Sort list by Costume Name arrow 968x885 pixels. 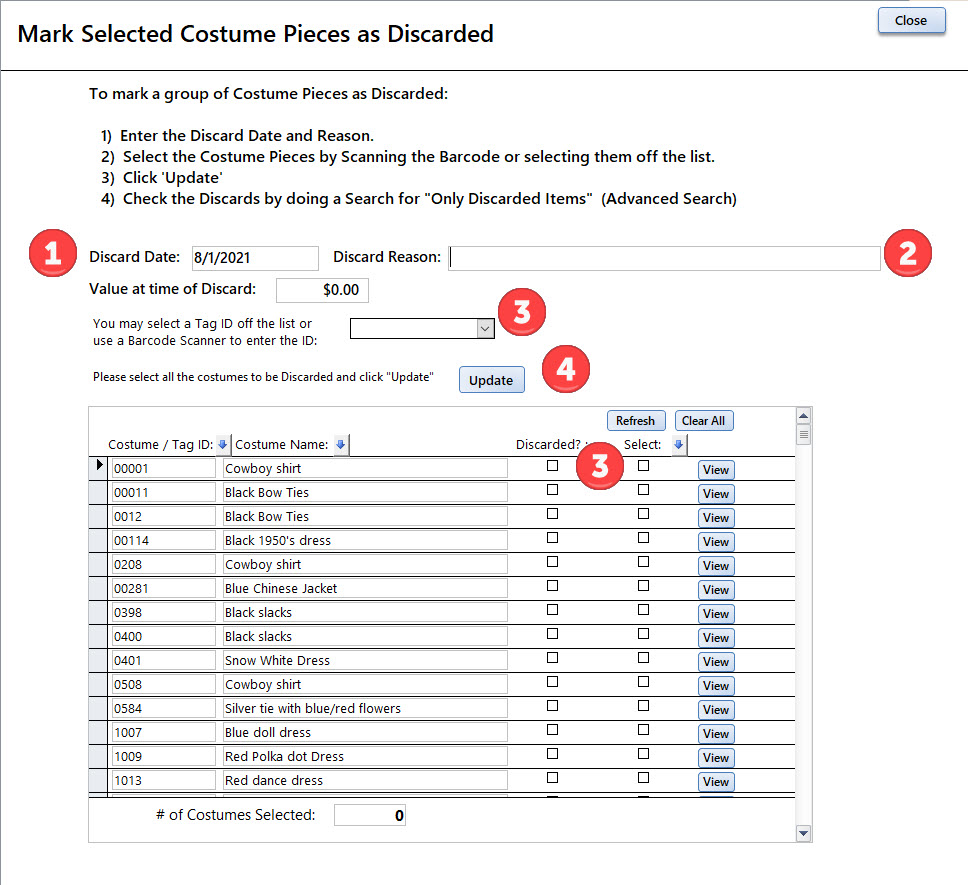340,445
